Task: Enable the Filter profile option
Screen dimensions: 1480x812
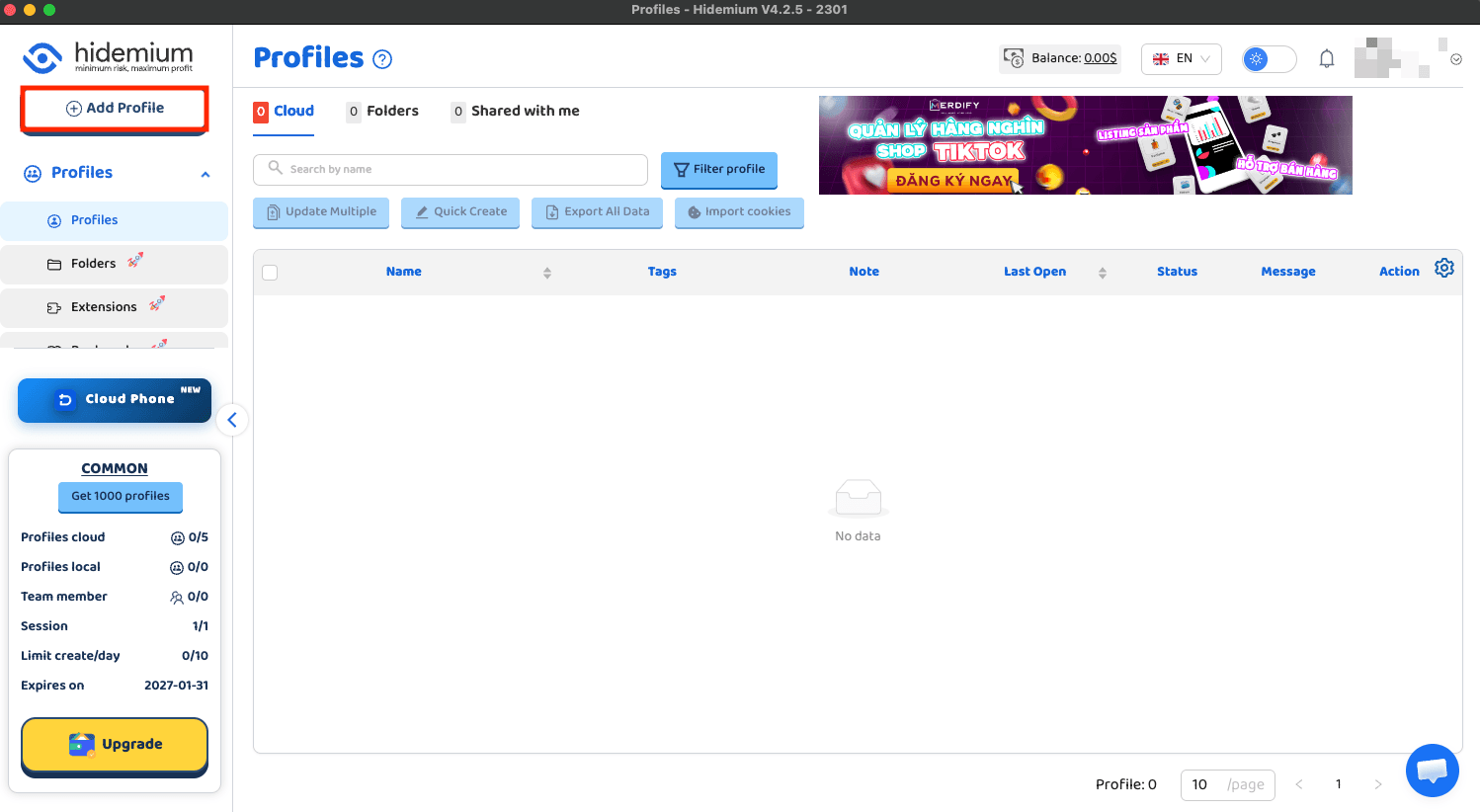Action: [x=718, y=170]
